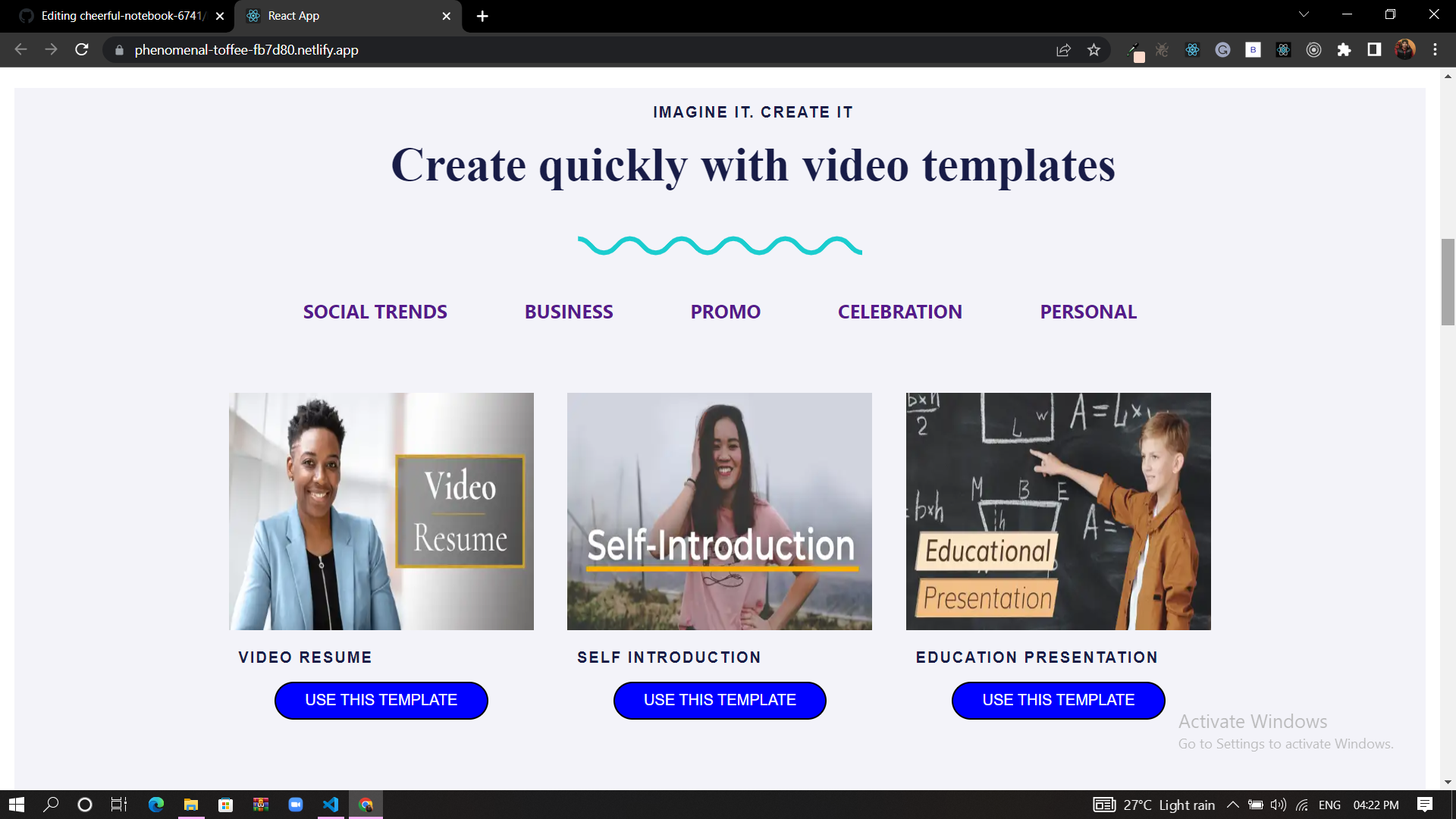Open the site security padlock icon
The width and height of the screenshot is (1456, 819).
(119, 50)
